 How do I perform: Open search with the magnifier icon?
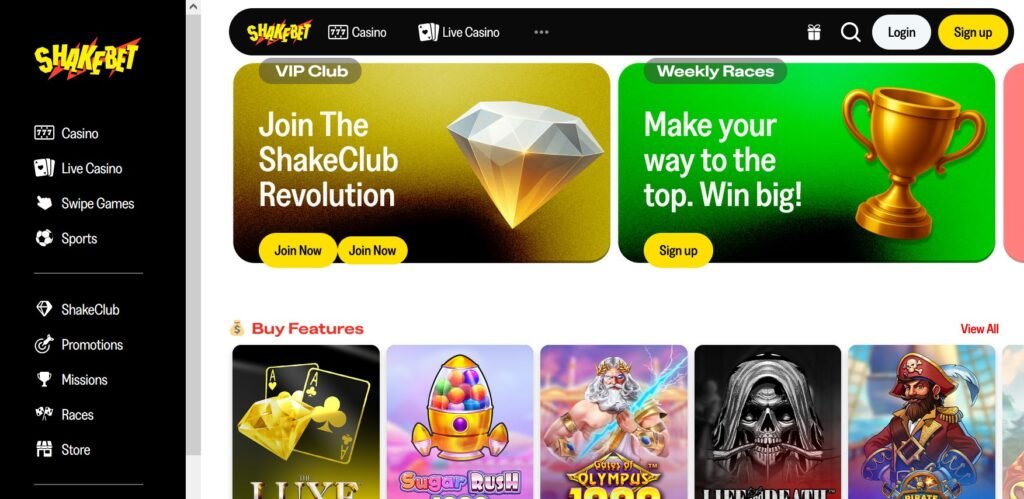(850, 32)
